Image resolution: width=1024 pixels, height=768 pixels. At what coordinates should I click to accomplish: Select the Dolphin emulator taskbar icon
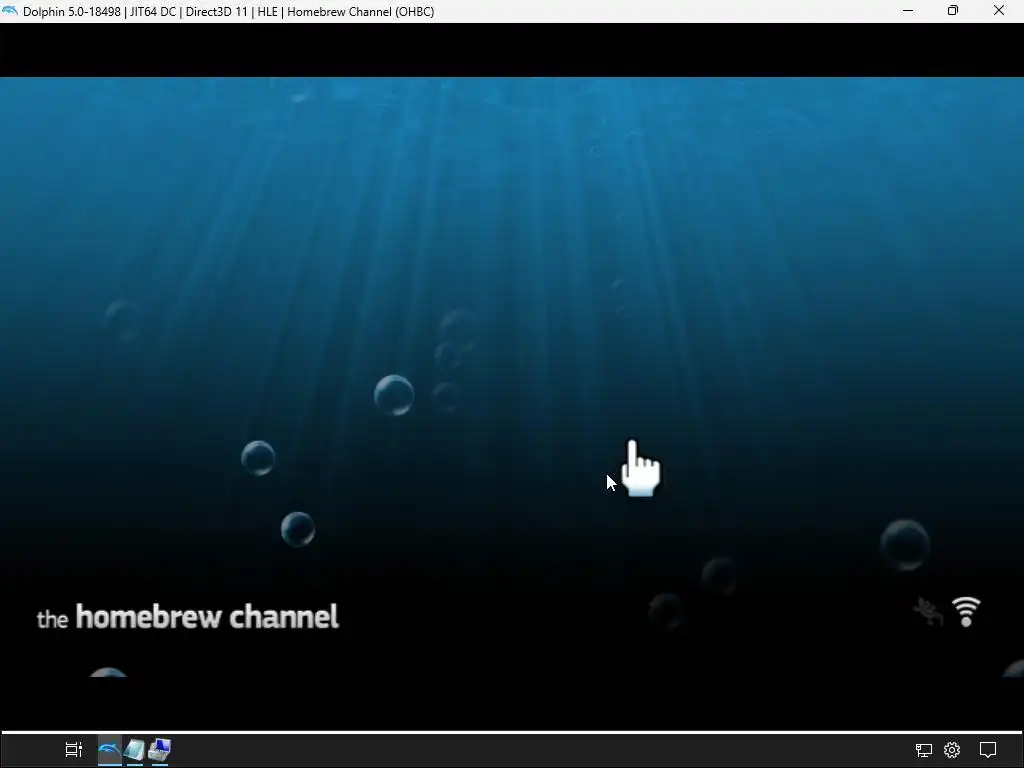pyautogui.click(x=110, y=750)
